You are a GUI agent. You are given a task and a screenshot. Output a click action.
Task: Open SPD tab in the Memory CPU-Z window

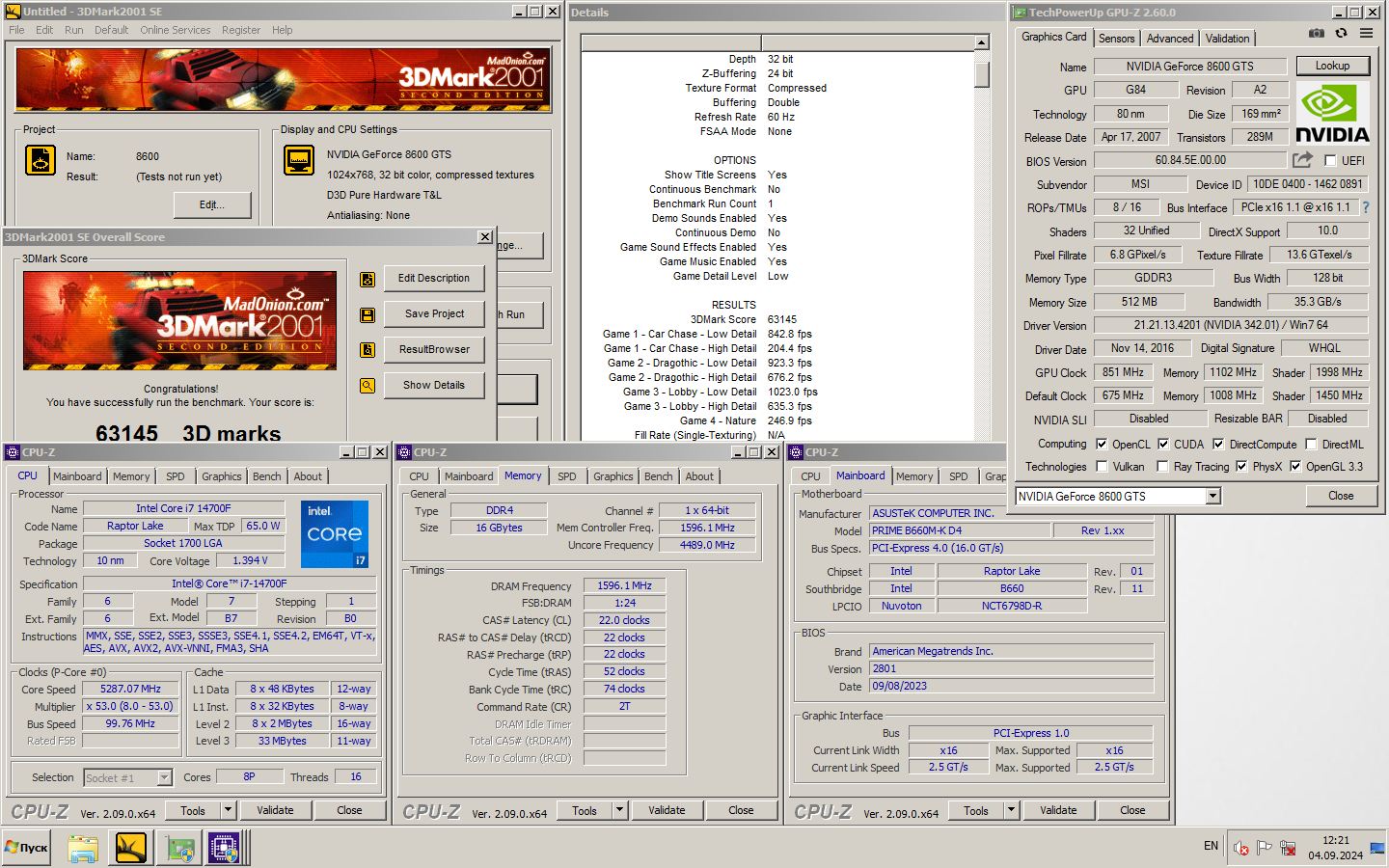[567, 476]
